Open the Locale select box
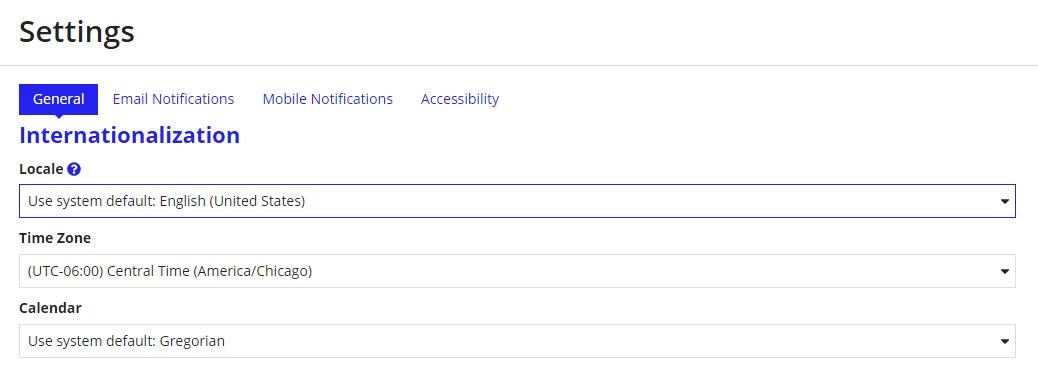Viewport: 1038px width, 375px height. (517, 201)
